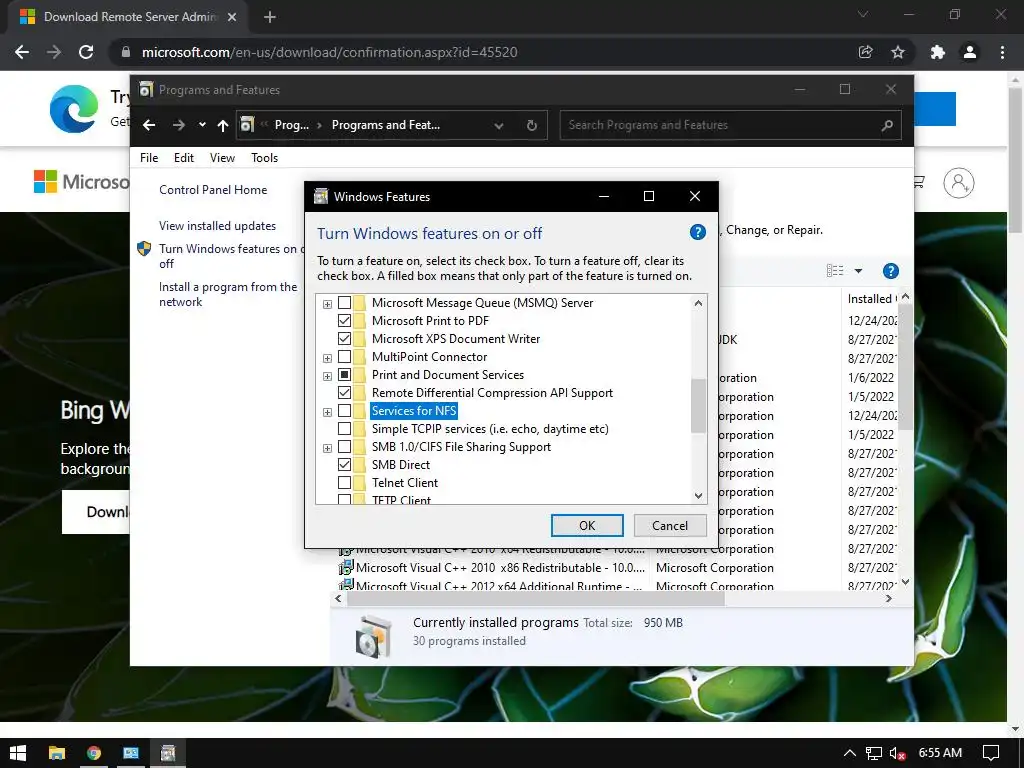The image size is (1024, 768).
Task: Open a new Chrome tab
Action: click(x=270, y=17)
